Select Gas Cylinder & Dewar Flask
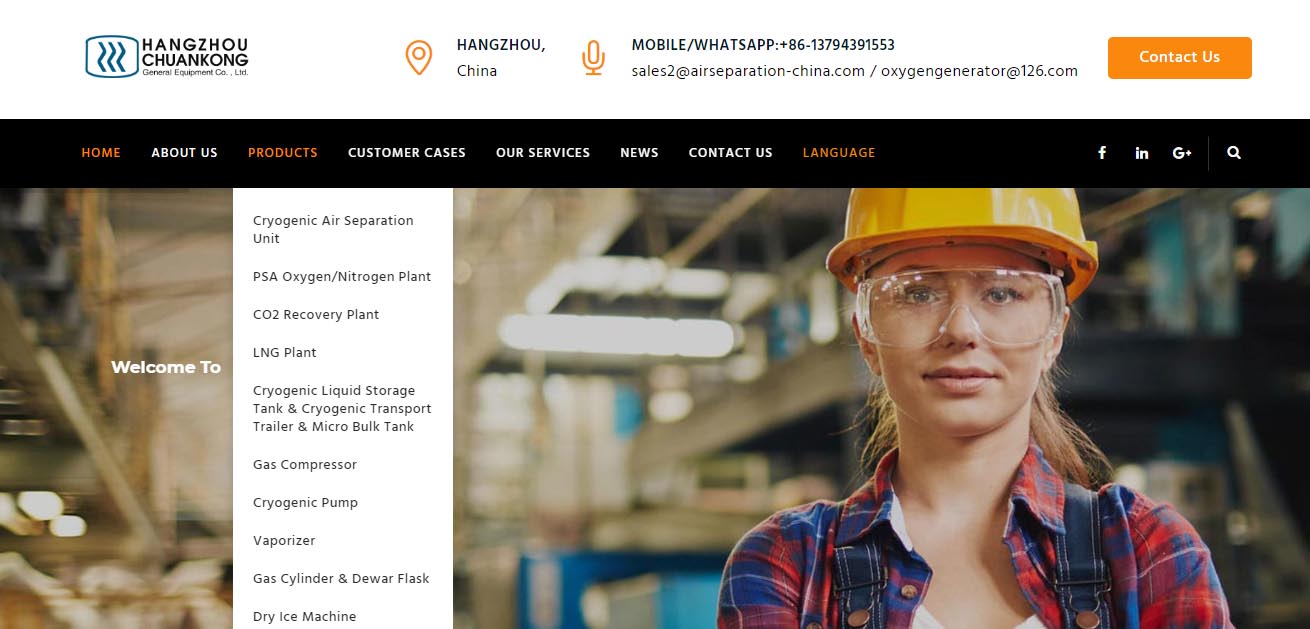 [343, 579]
